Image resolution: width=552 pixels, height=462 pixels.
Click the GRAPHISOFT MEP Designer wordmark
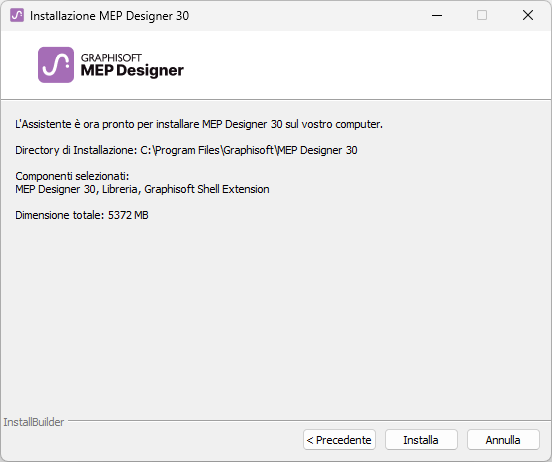click(132, 65)
